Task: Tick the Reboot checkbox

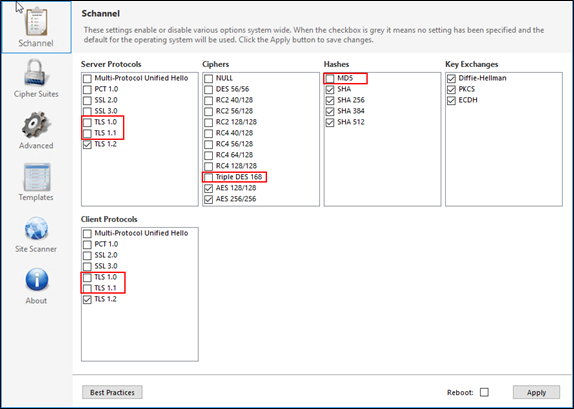Action: [484, 392]
